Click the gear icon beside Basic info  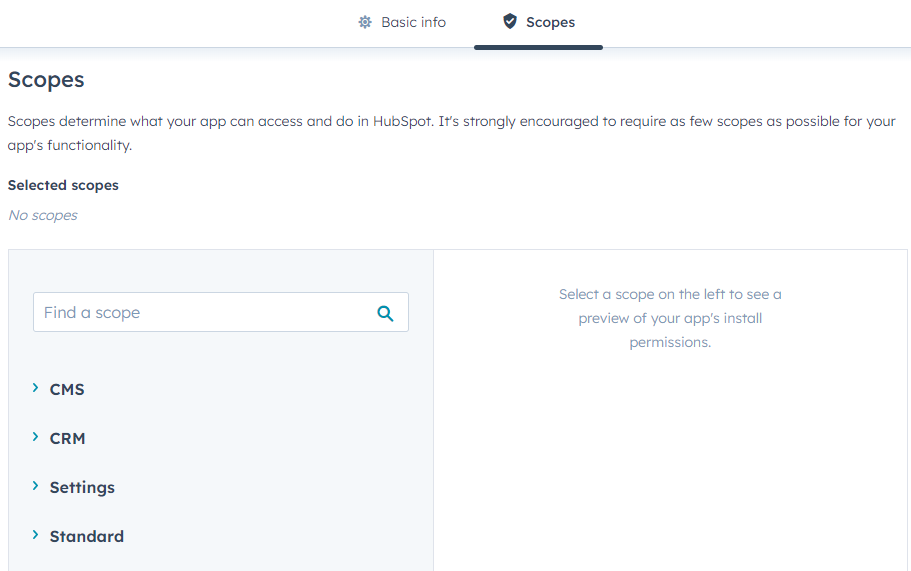coord(365,22)
